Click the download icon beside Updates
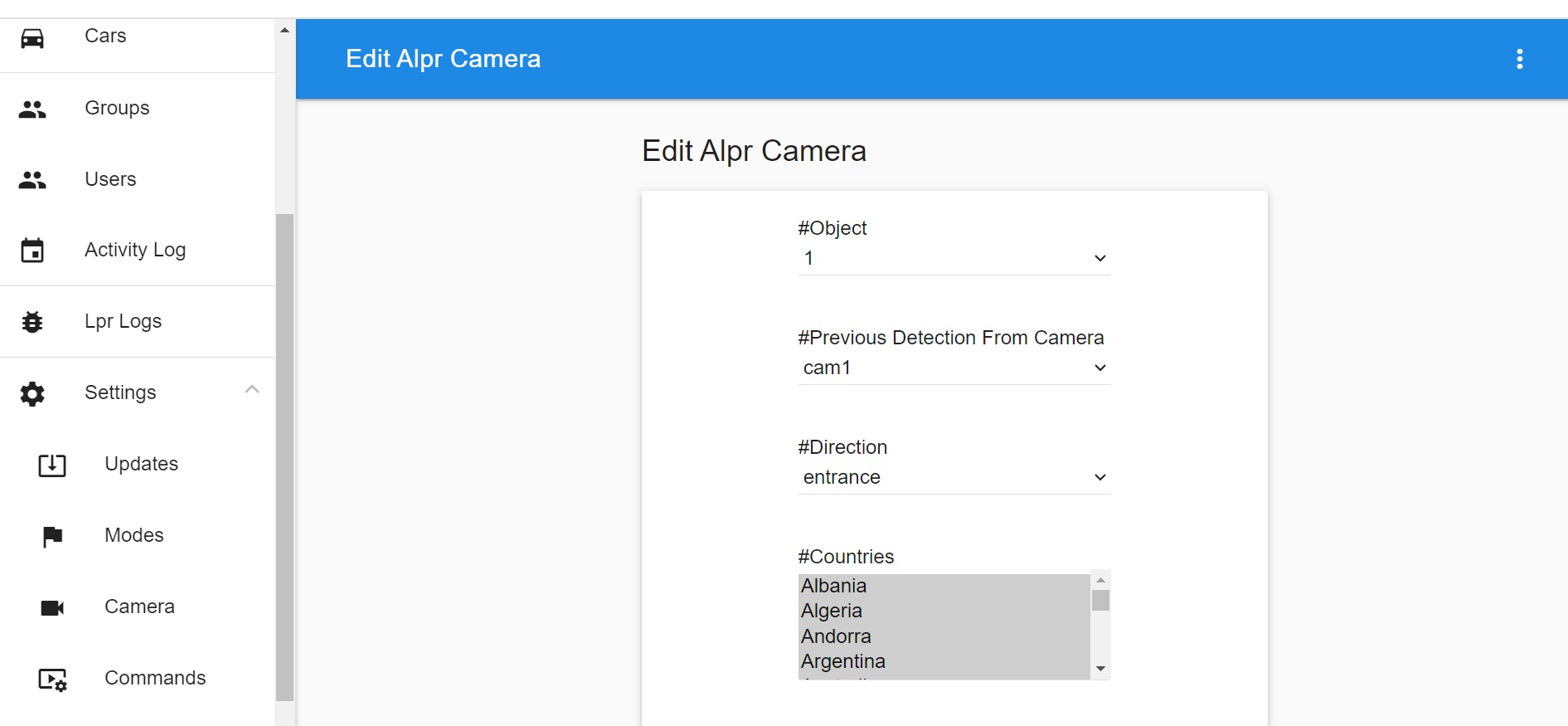The height and width of the screenshot is (726, 1568). 52,465
